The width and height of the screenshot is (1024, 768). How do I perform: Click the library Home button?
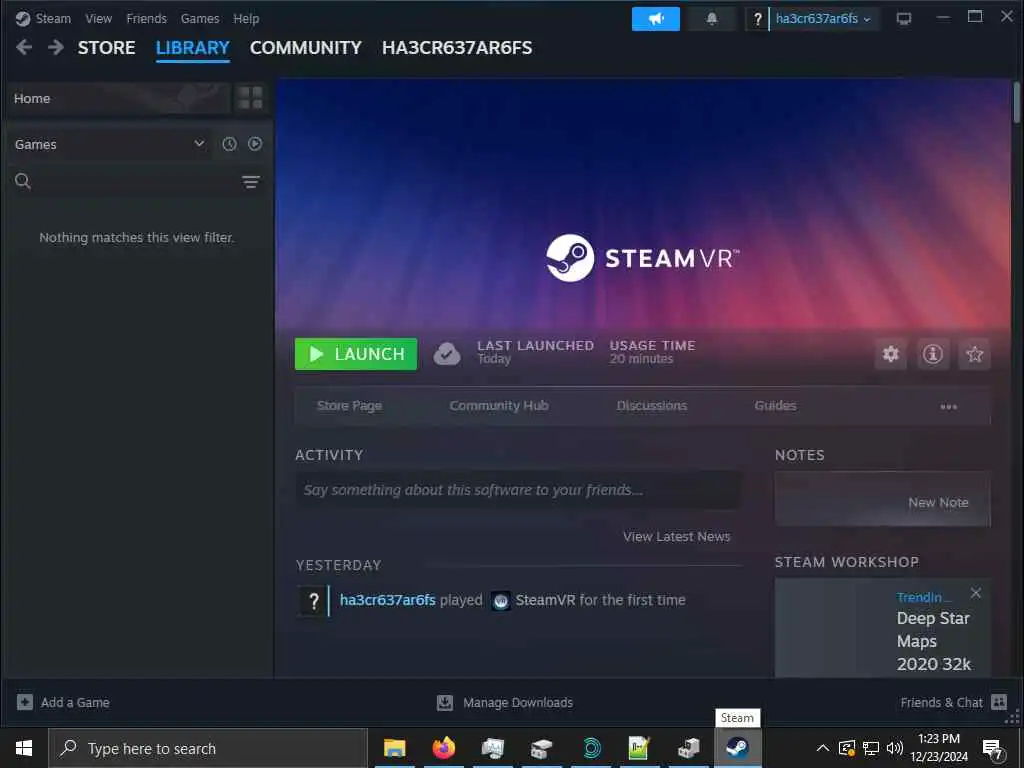click(x=118, y=99)
